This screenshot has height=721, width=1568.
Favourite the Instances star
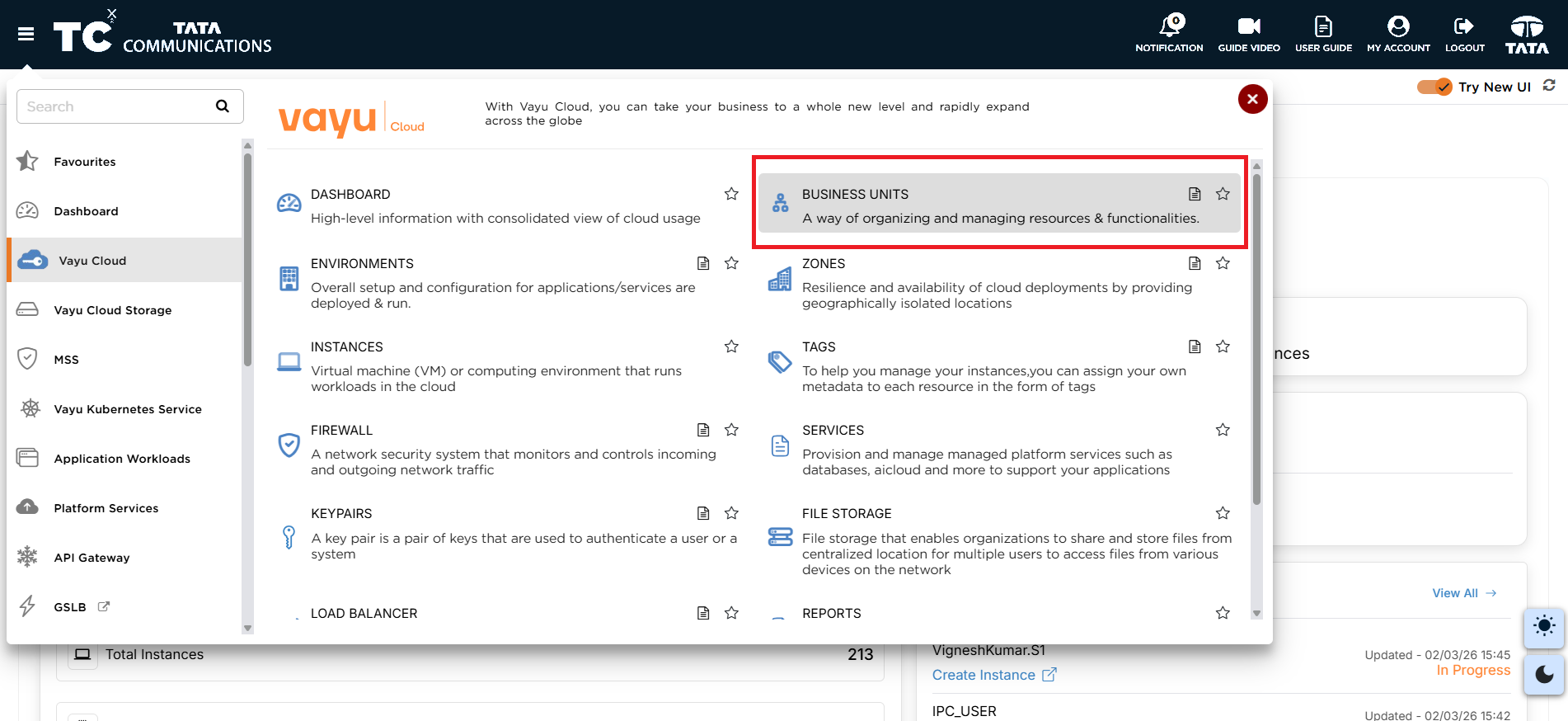click(731, 346)
